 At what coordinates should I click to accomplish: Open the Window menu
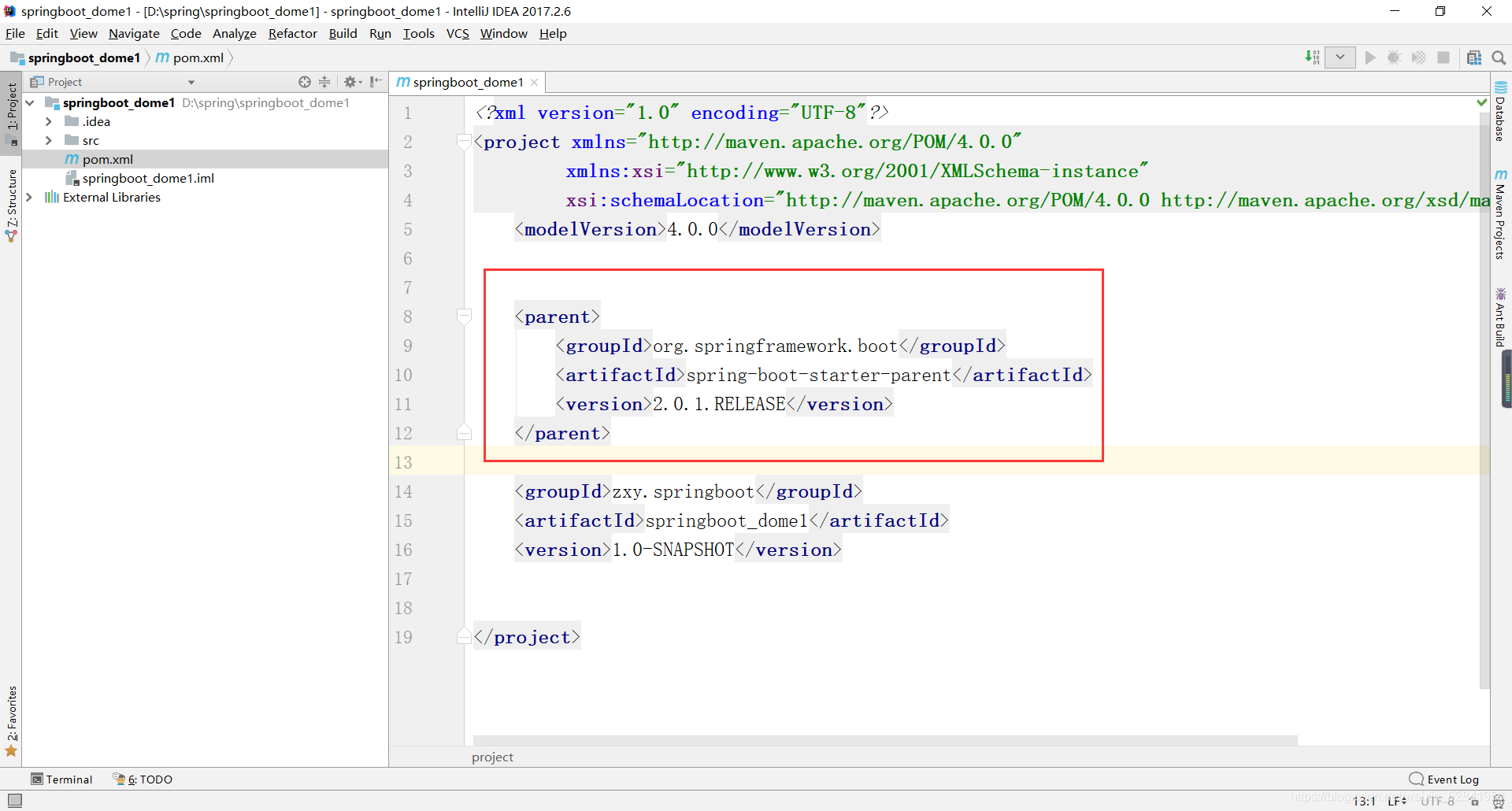(x=504, y=33)
